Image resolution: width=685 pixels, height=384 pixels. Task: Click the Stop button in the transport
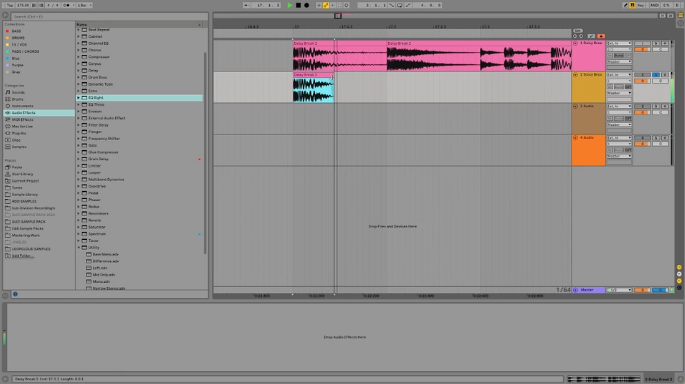298,5
